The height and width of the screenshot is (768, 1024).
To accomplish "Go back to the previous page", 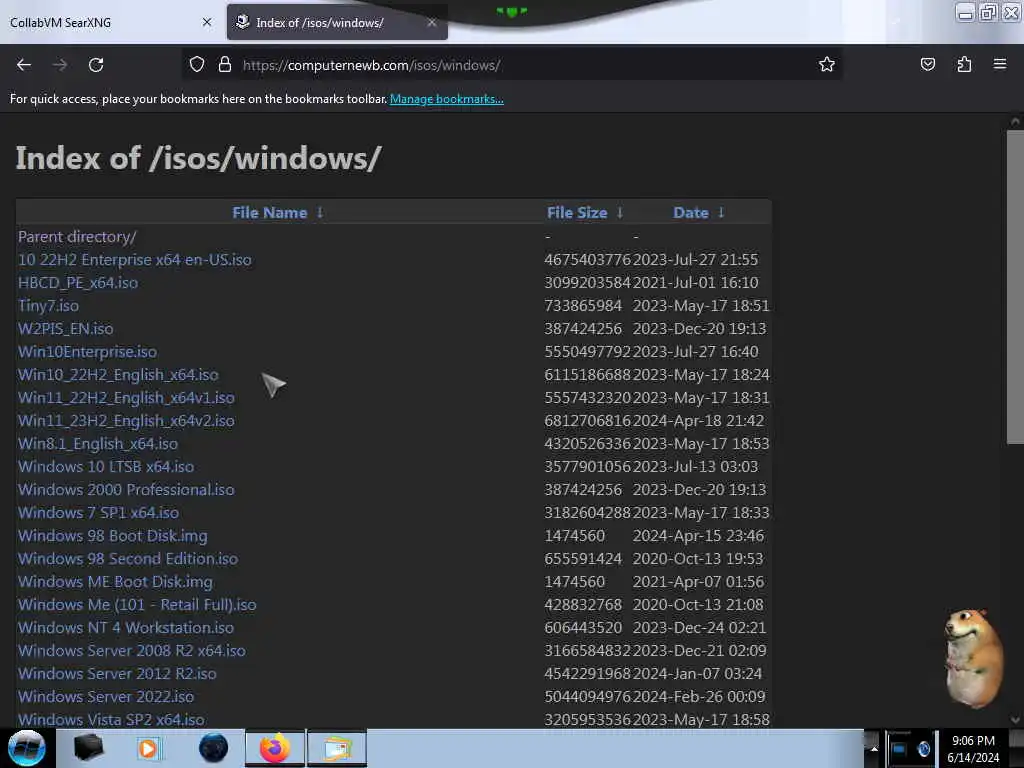I will point(24,65).
